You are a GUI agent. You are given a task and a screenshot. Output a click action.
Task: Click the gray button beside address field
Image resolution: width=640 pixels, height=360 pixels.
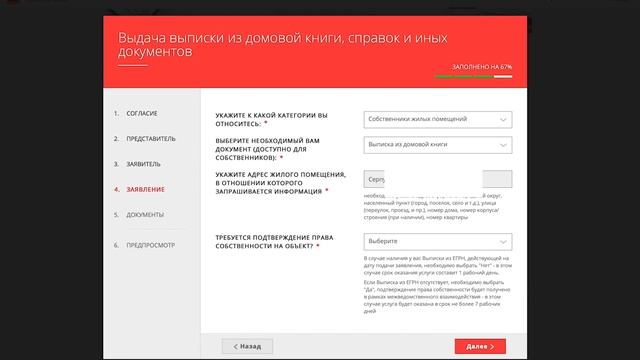(497, 179)
